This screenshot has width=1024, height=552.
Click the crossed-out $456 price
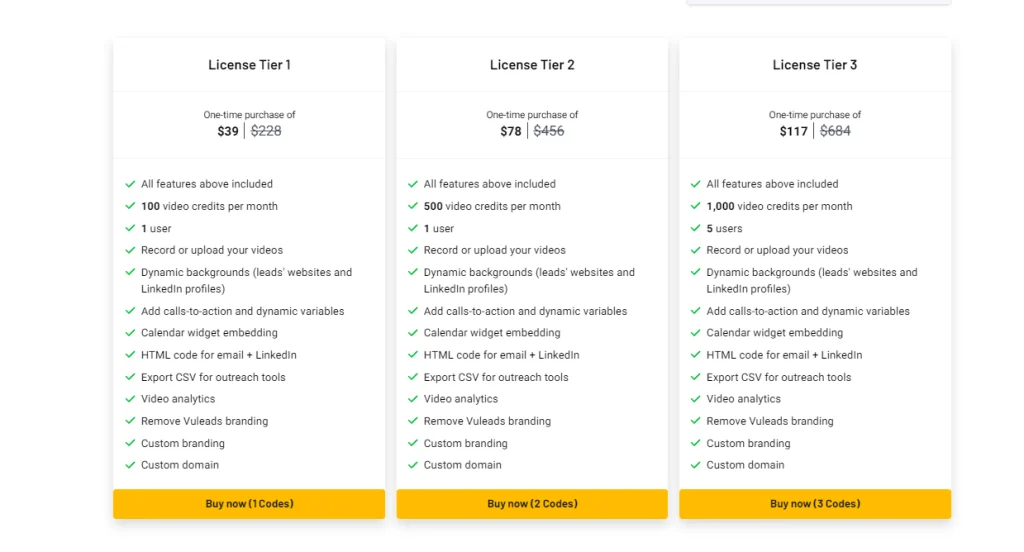coord(549,131)
